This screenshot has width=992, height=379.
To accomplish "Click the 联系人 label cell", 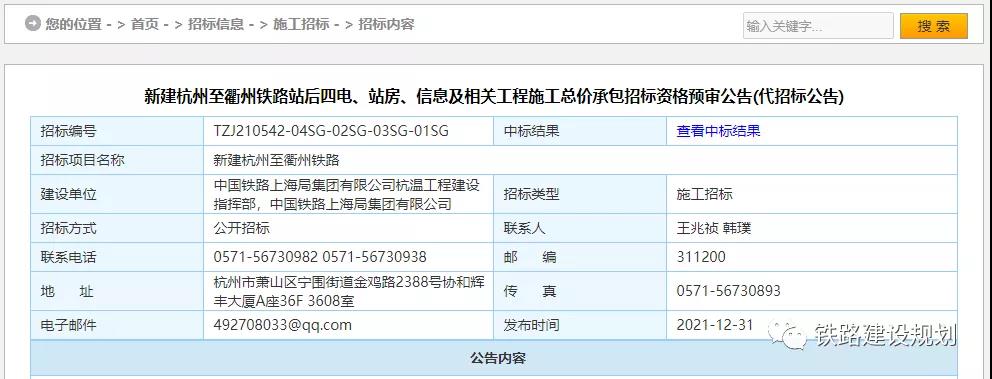I will tap(580, 228).
